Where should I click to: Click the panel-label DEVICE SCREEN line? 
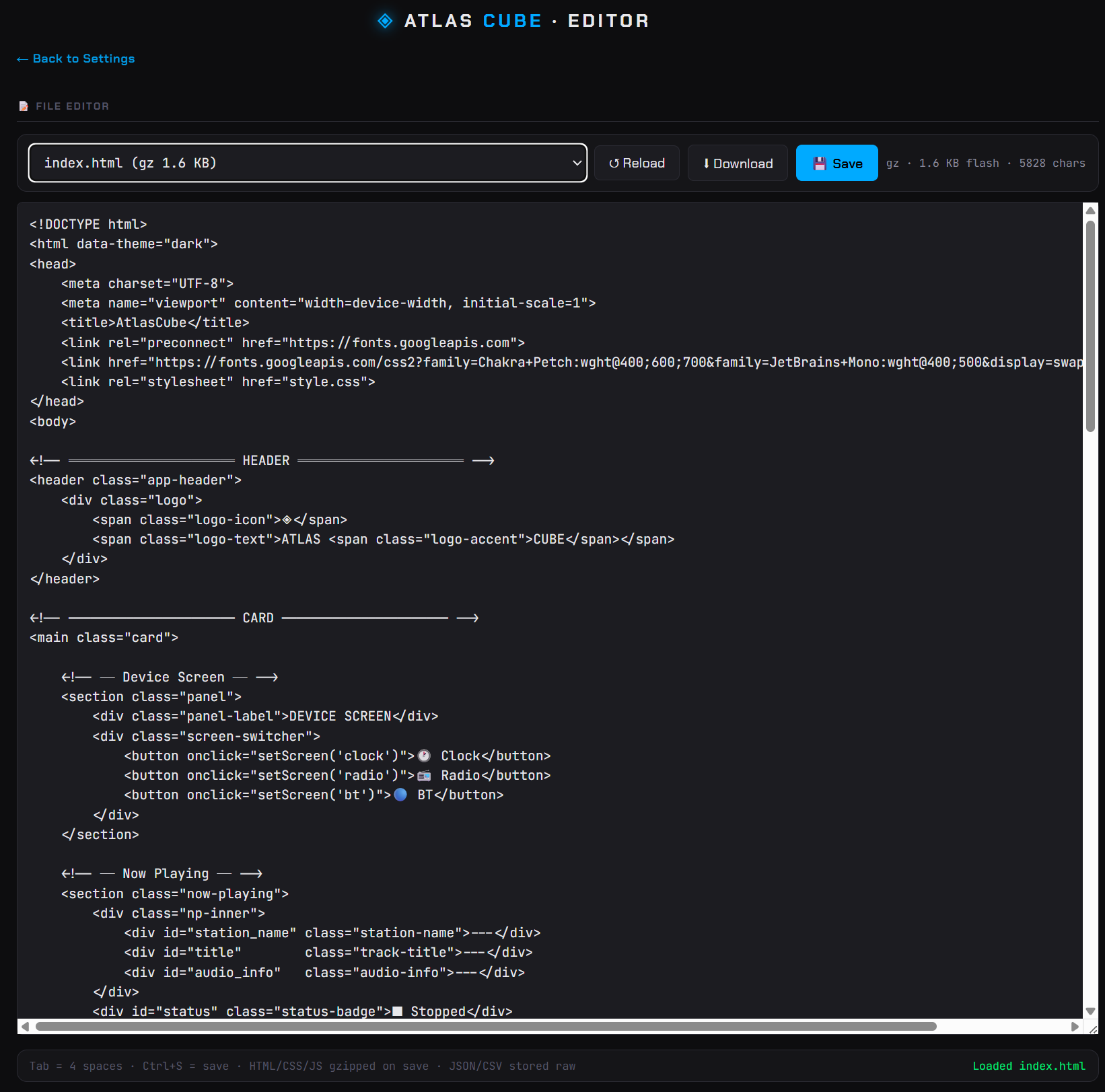point(266,717)
